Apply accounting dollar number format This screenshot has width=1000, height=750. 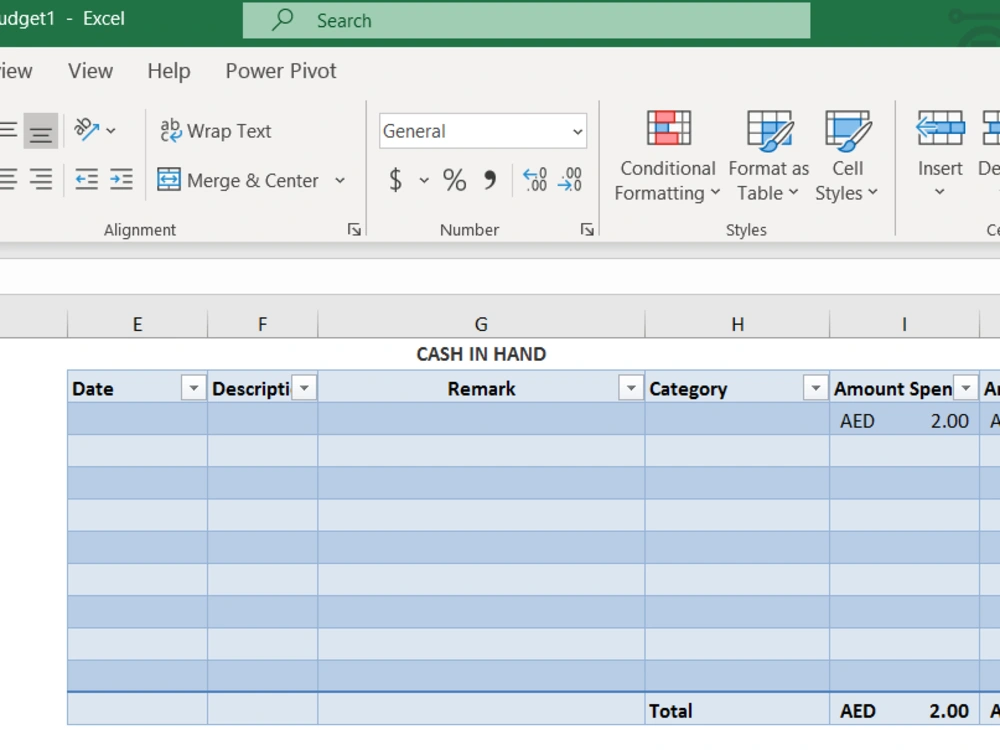coord(395,180)
